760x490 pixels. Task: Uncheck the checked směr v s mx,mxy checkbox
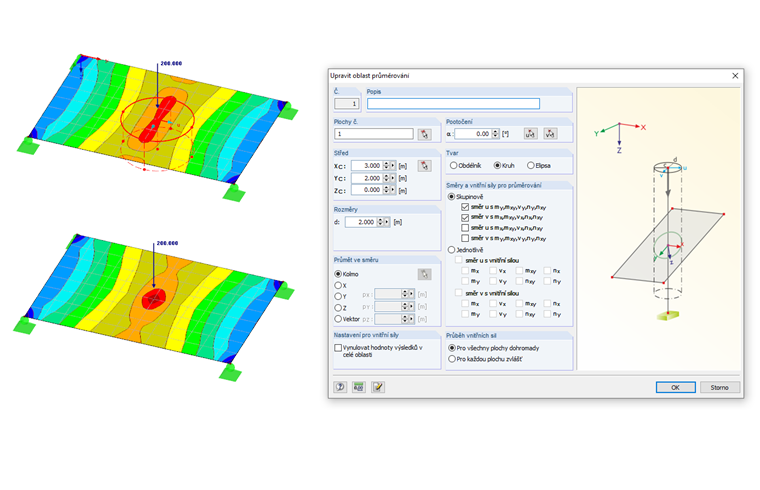click(x=465, y=218)
